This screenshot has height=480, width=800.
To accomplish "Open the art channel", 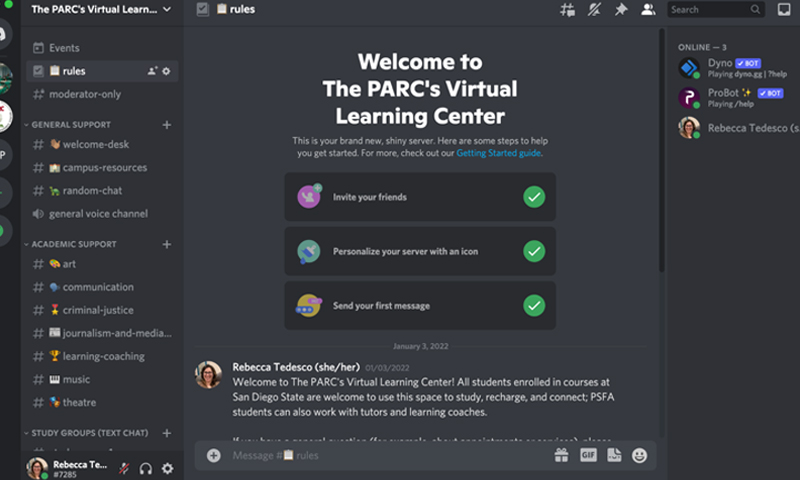I will 102,264.
